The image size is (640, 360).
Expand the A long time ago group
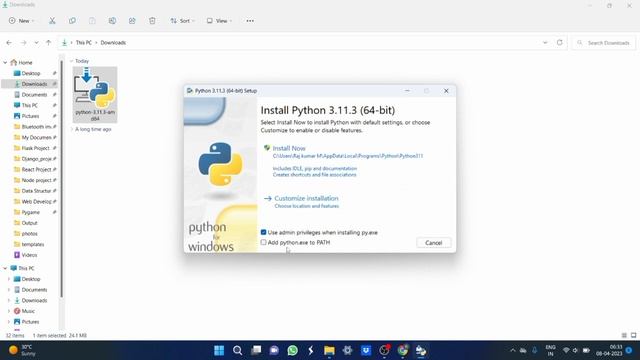coord(72,129)
